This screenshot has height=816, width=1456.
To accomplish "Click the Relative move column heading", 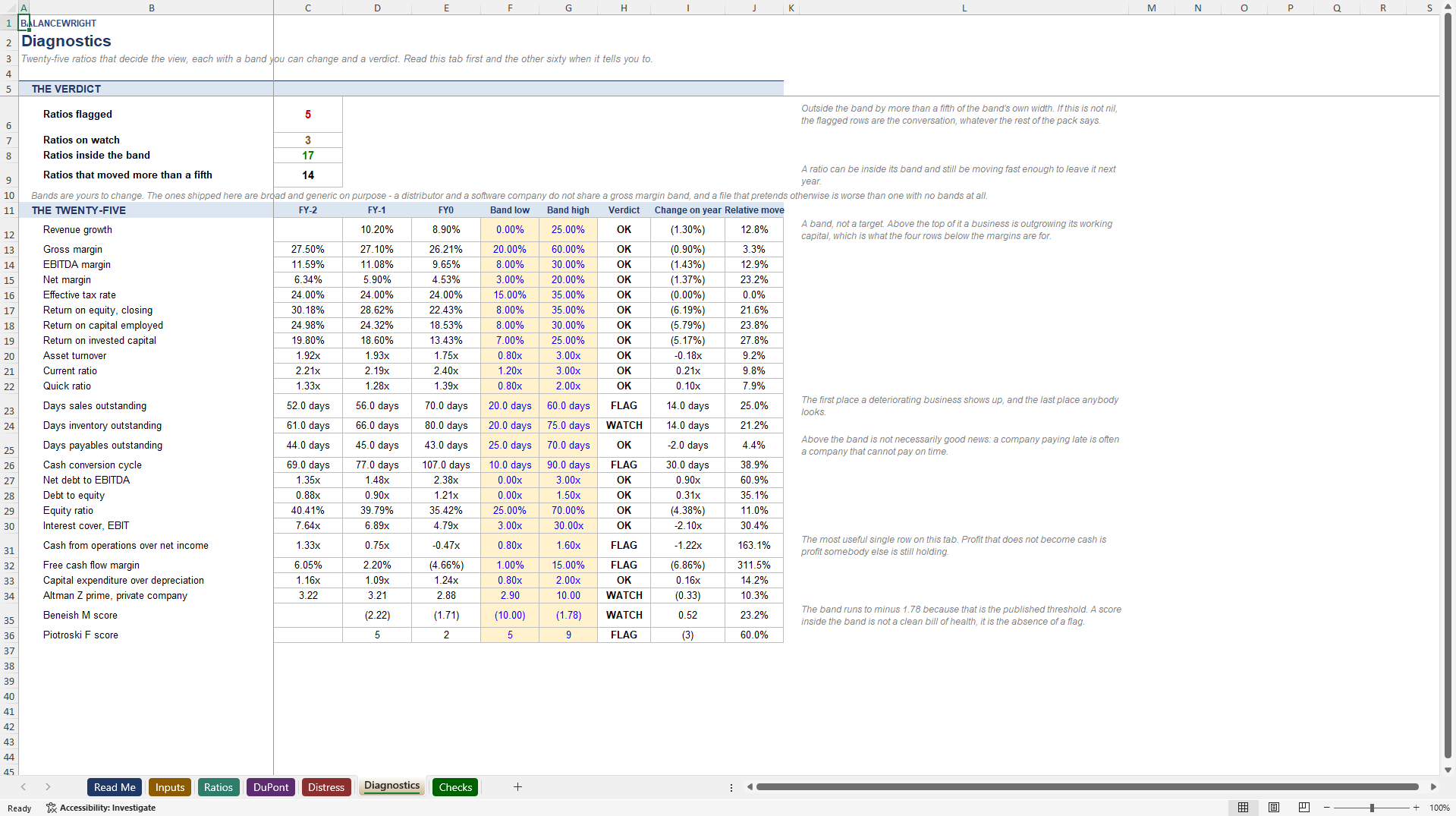I will (x=754, y=210).
